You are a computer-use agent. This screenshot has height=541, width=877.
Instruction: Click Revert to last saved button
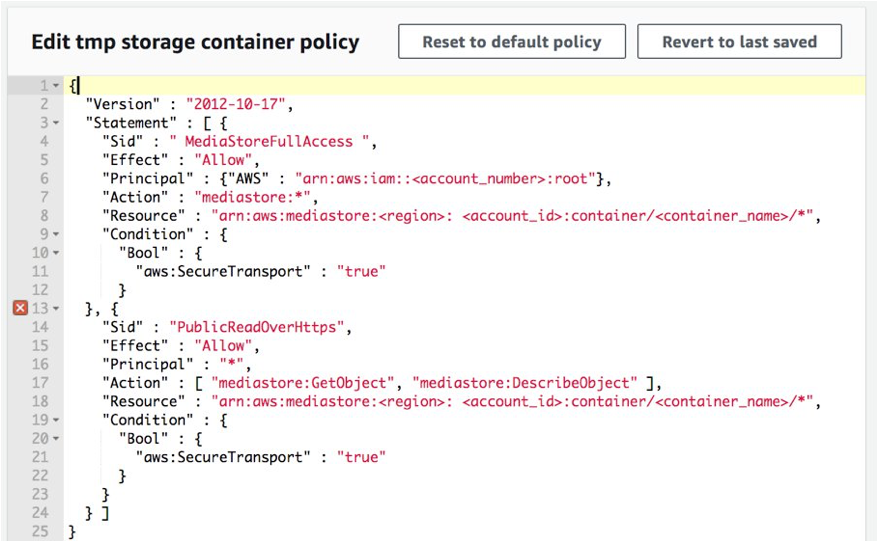739,41
